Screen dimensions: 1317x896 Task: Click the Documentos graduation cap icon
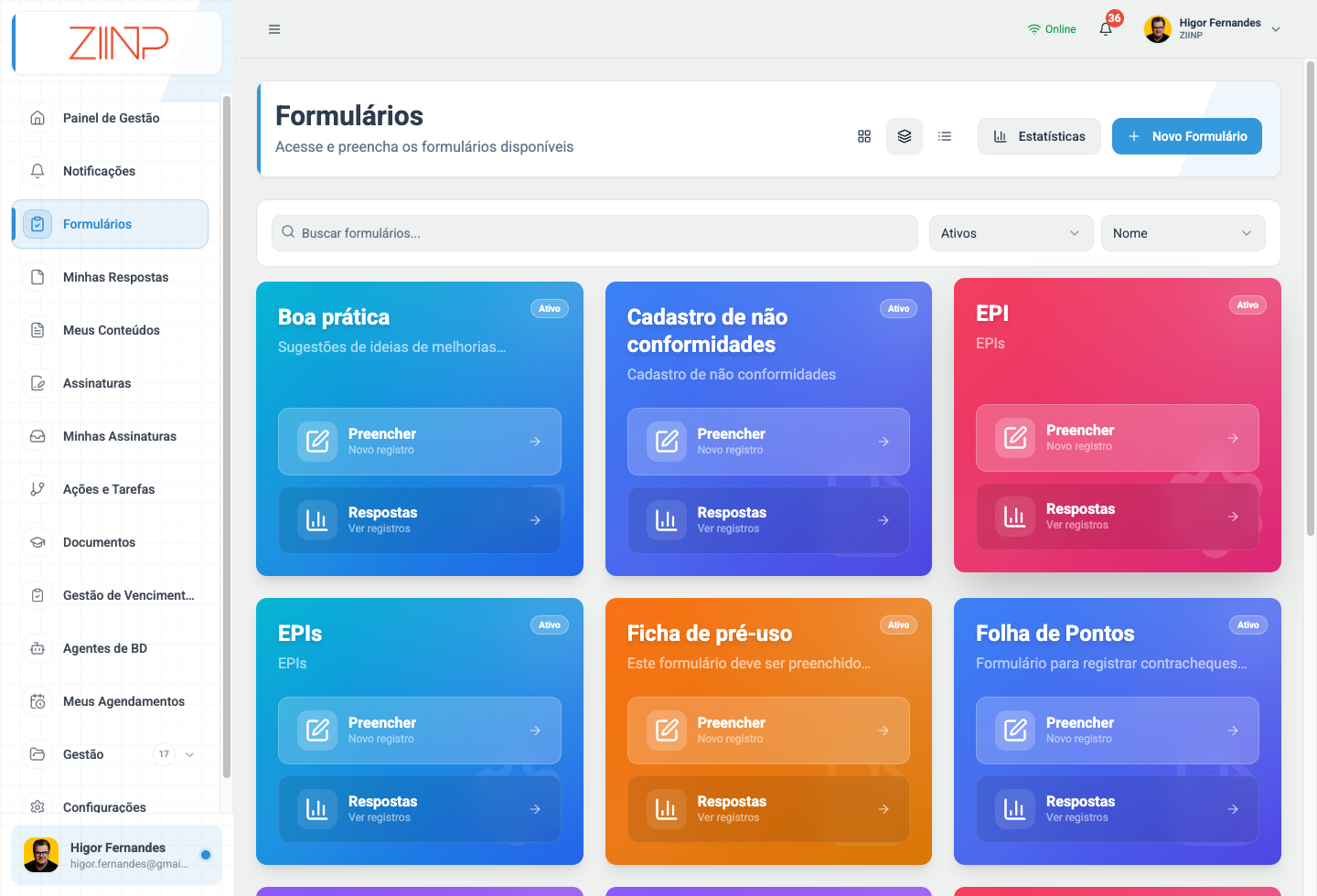pos(37,542)
